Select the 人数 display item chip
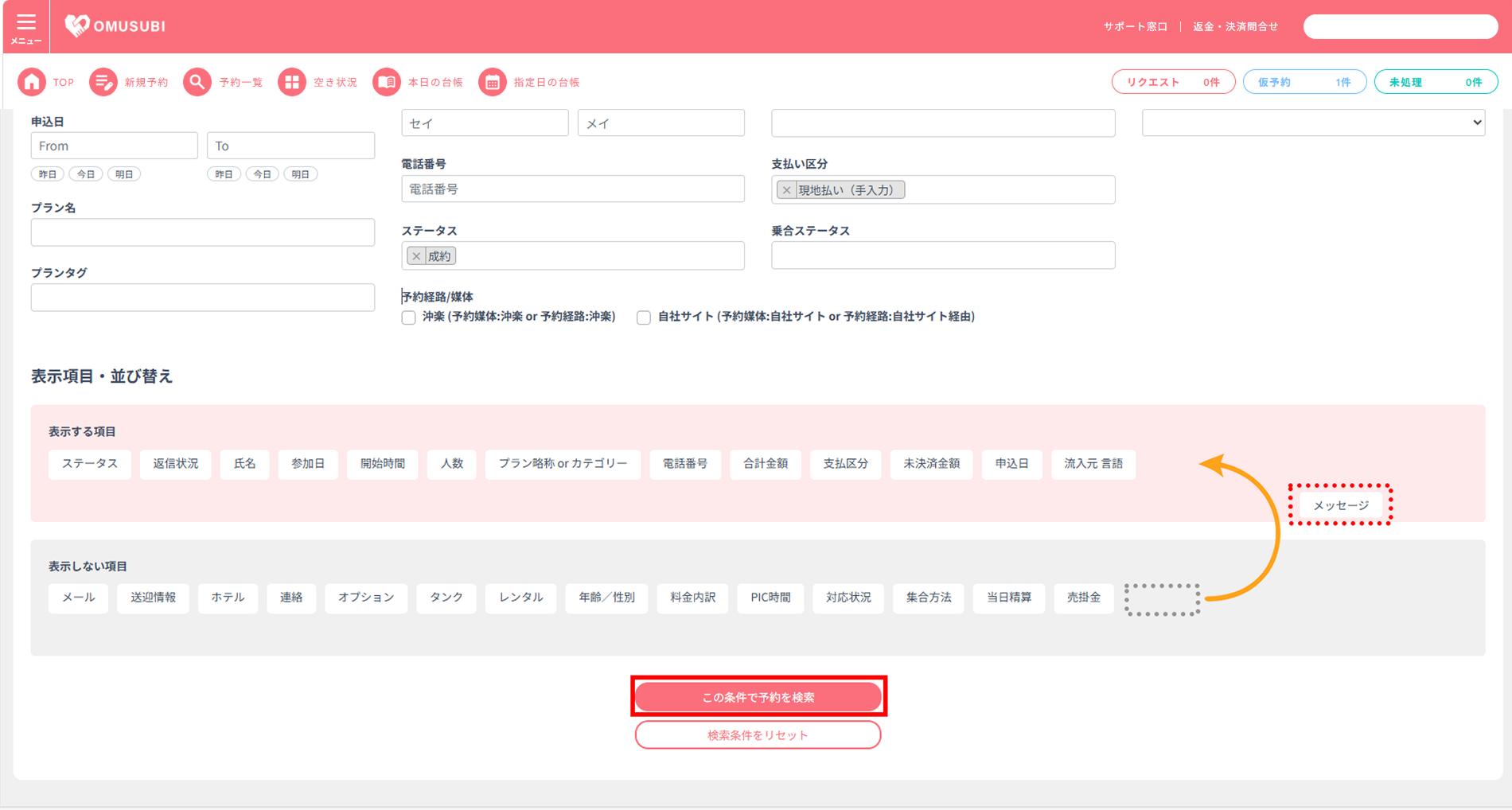This screenshot has height=810, width=1512. [x=452, y=464]
